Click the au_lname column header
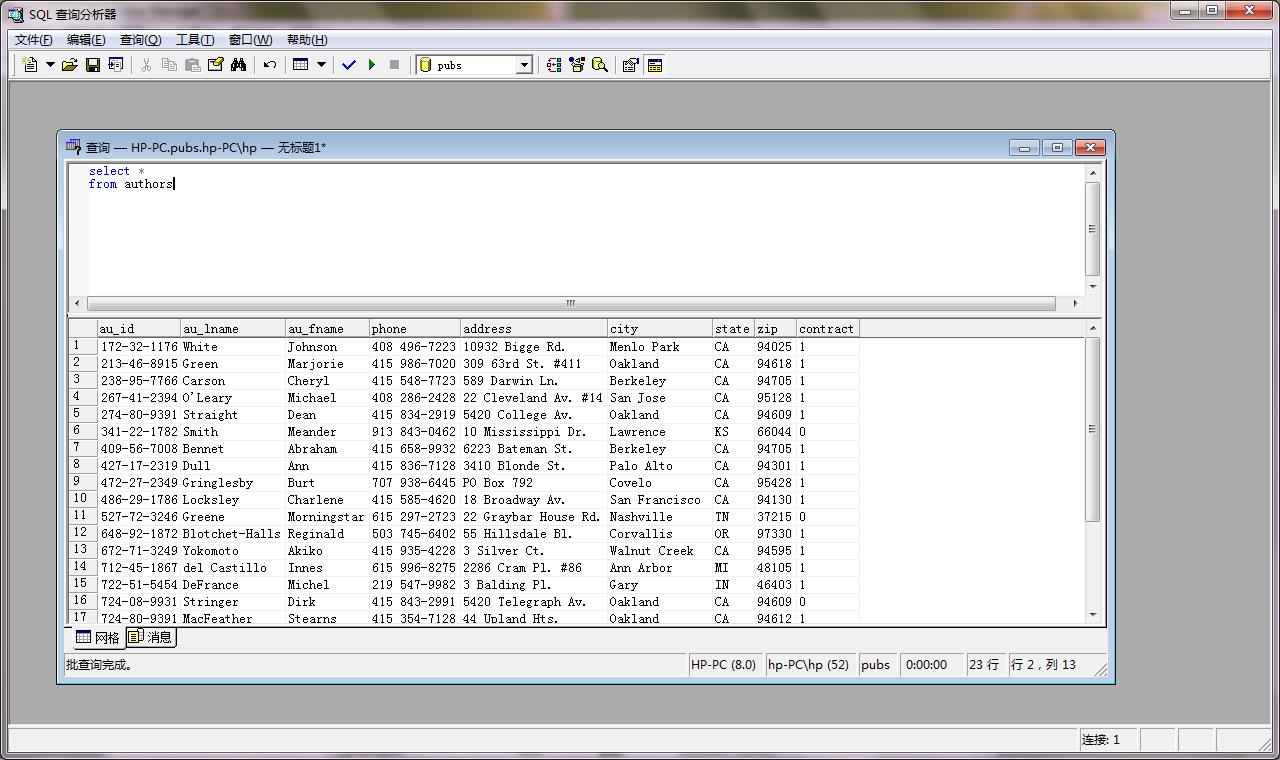Viewport: 1280px width, 760px height. click(232, 329)
